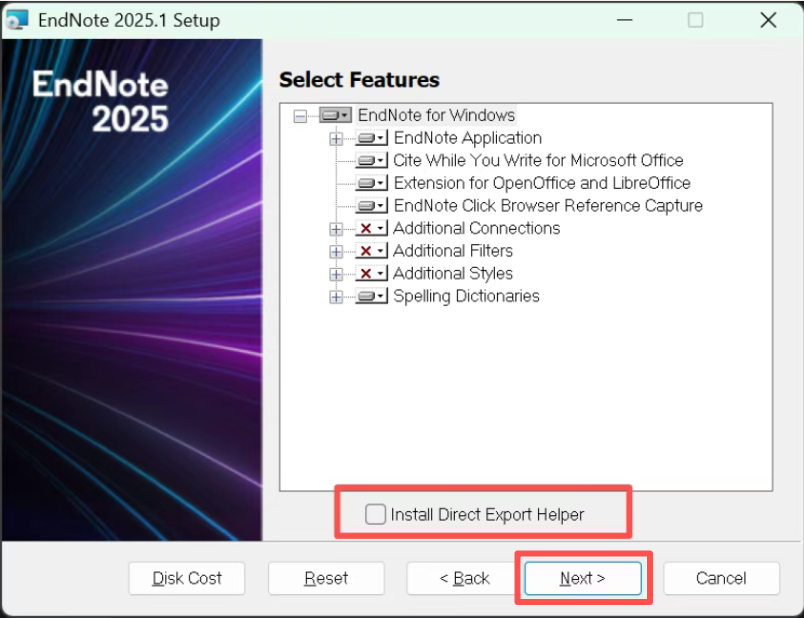Screen dimensions: 804x618
Task: Open install icon for EndNote Click Browser Capture
Action: pyautogui.click(x=371, y=206)
